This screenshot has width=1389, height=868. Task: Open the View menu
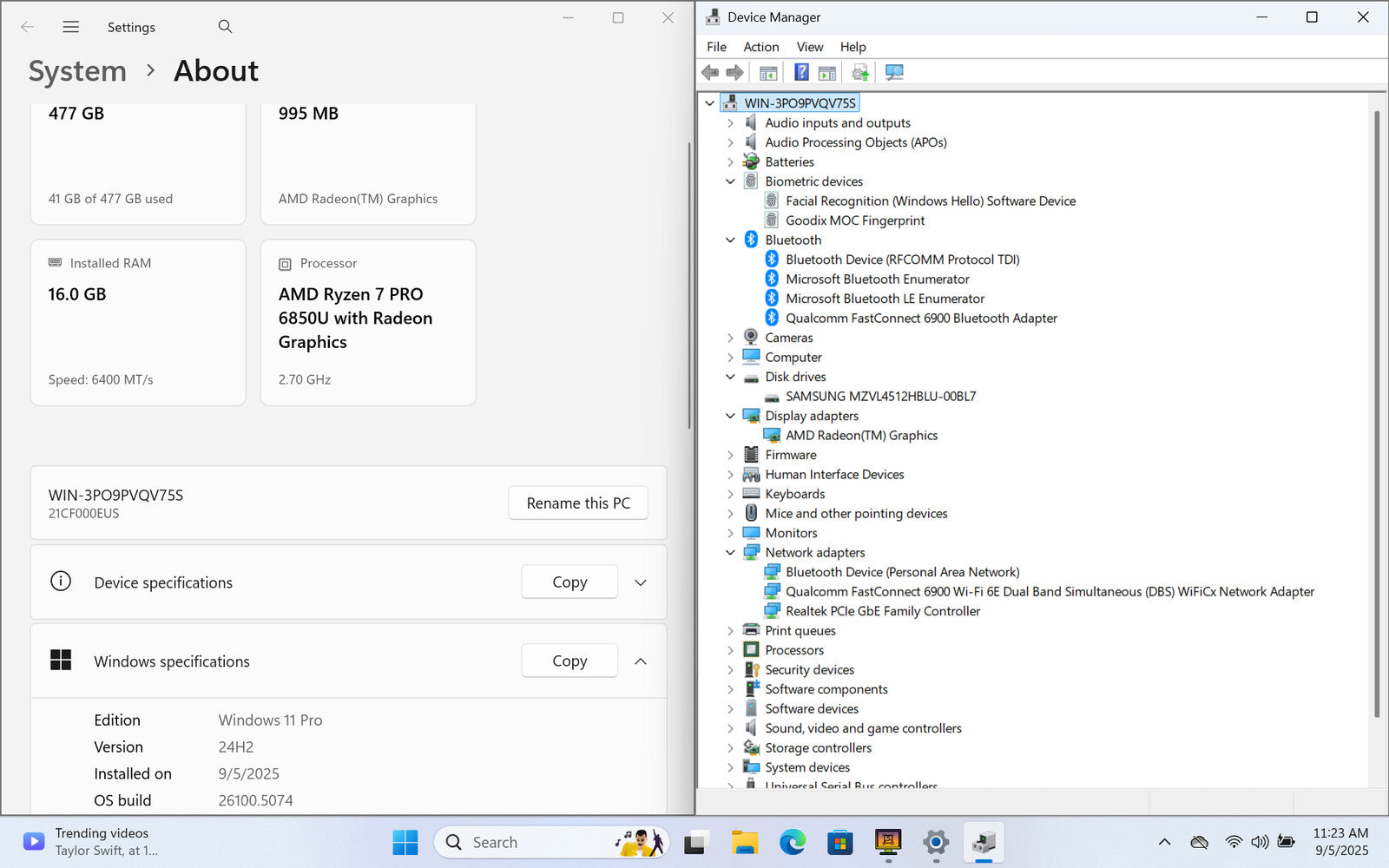(x=809, y=47)
